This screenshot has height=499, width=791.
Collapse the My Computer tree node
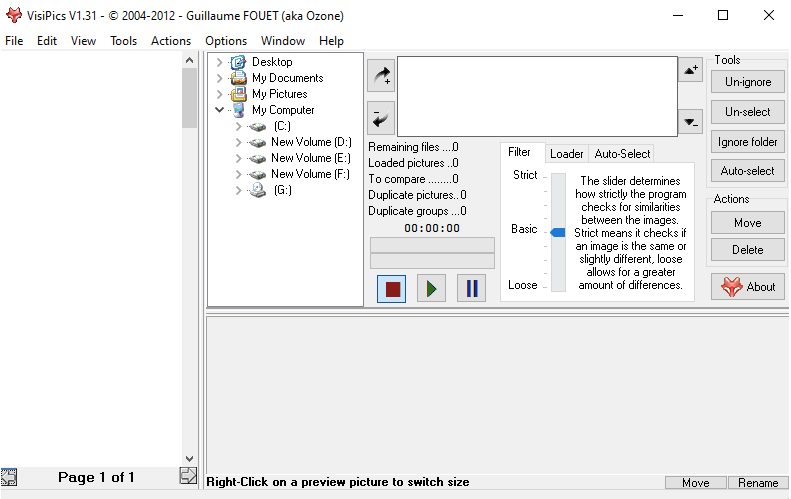(219, 109)
